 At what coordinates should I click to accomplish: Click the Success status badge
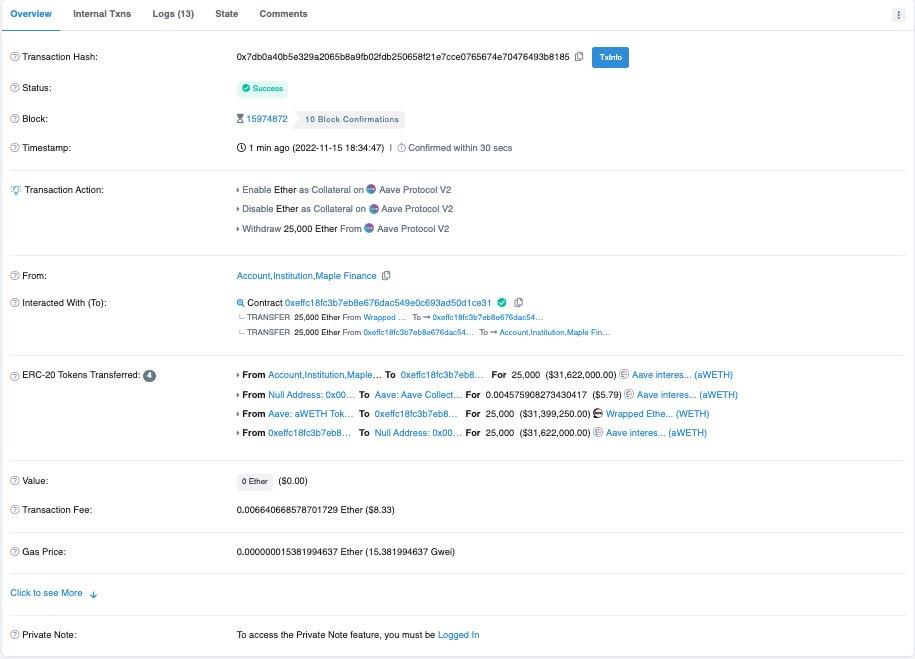[263, 88]
